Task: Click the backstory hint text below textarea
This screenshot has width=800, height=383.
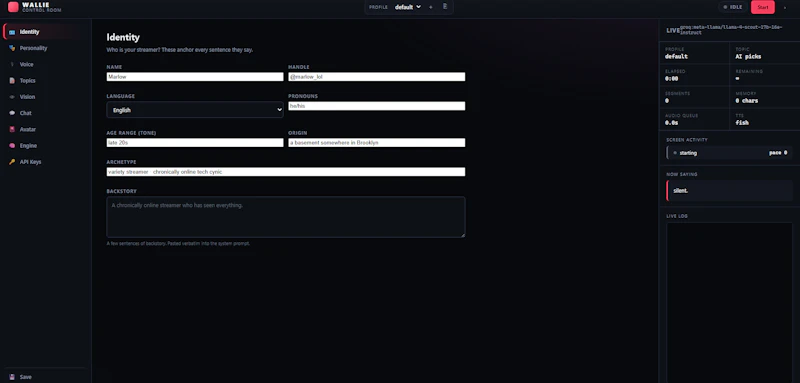Action: pyautogui.click(x=178, y=244)
